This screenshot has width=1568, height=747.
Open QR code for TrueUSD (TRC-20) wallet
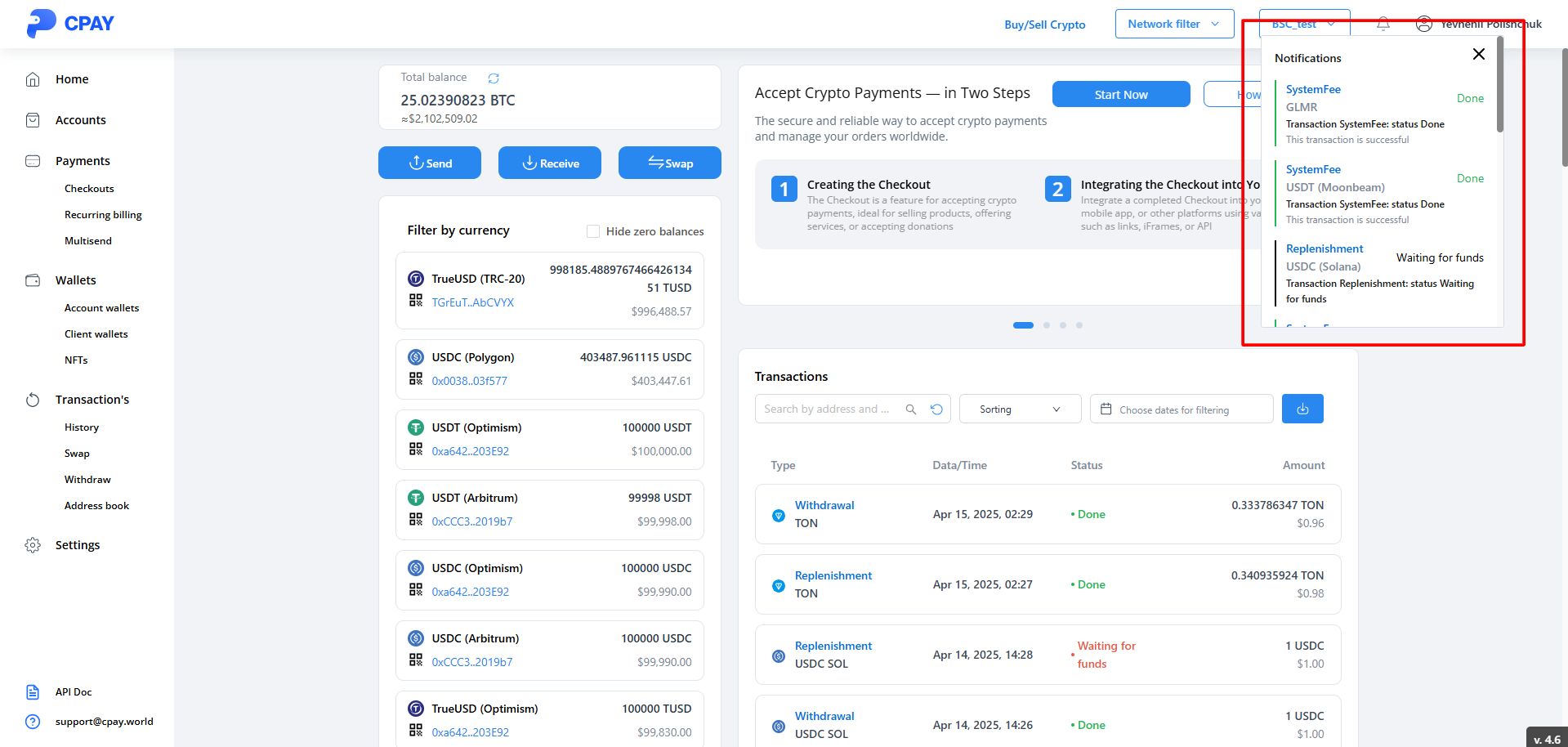416,301
